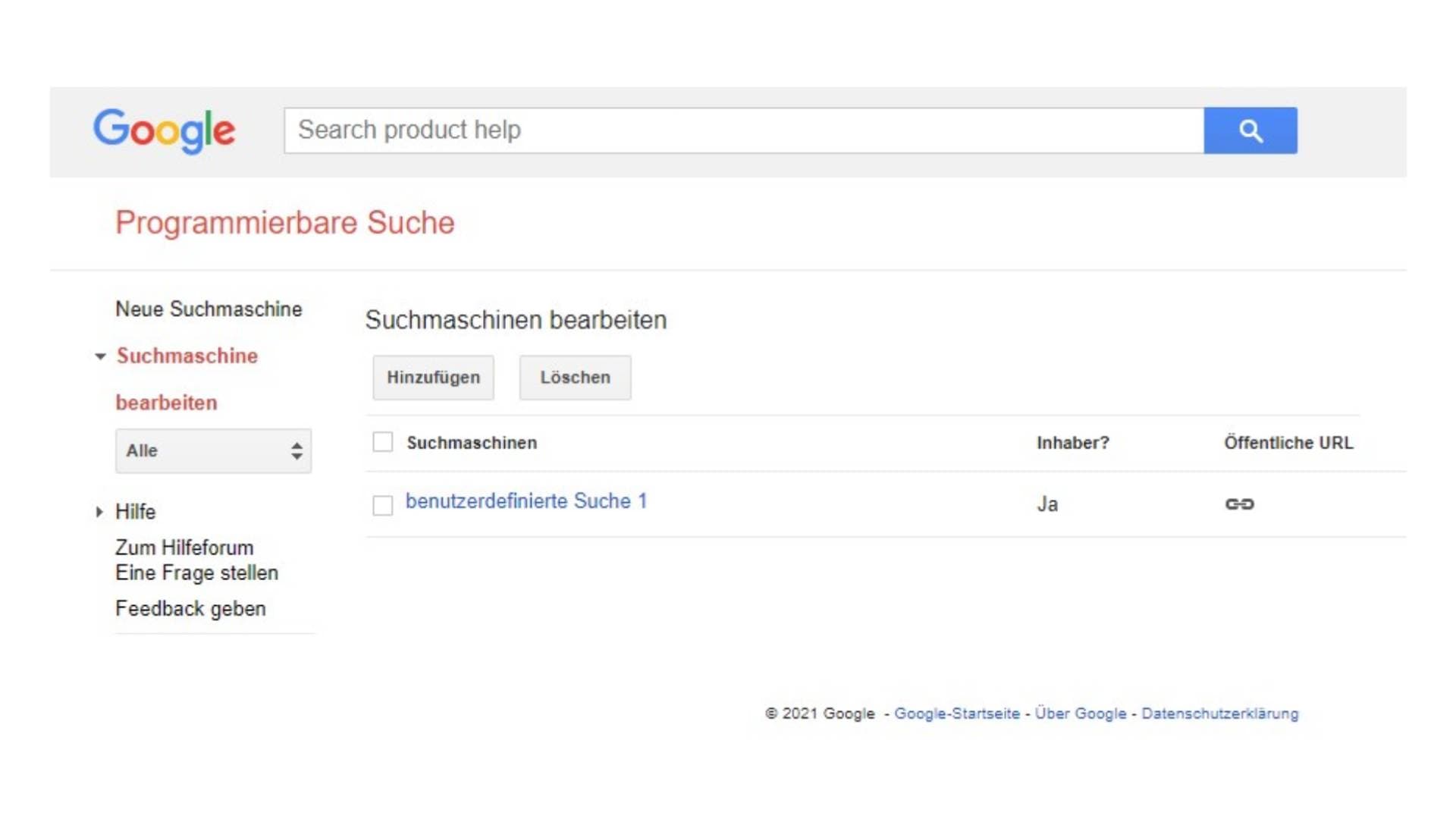Select Neue Suchmaschine in sidebar

coord(209,309)
